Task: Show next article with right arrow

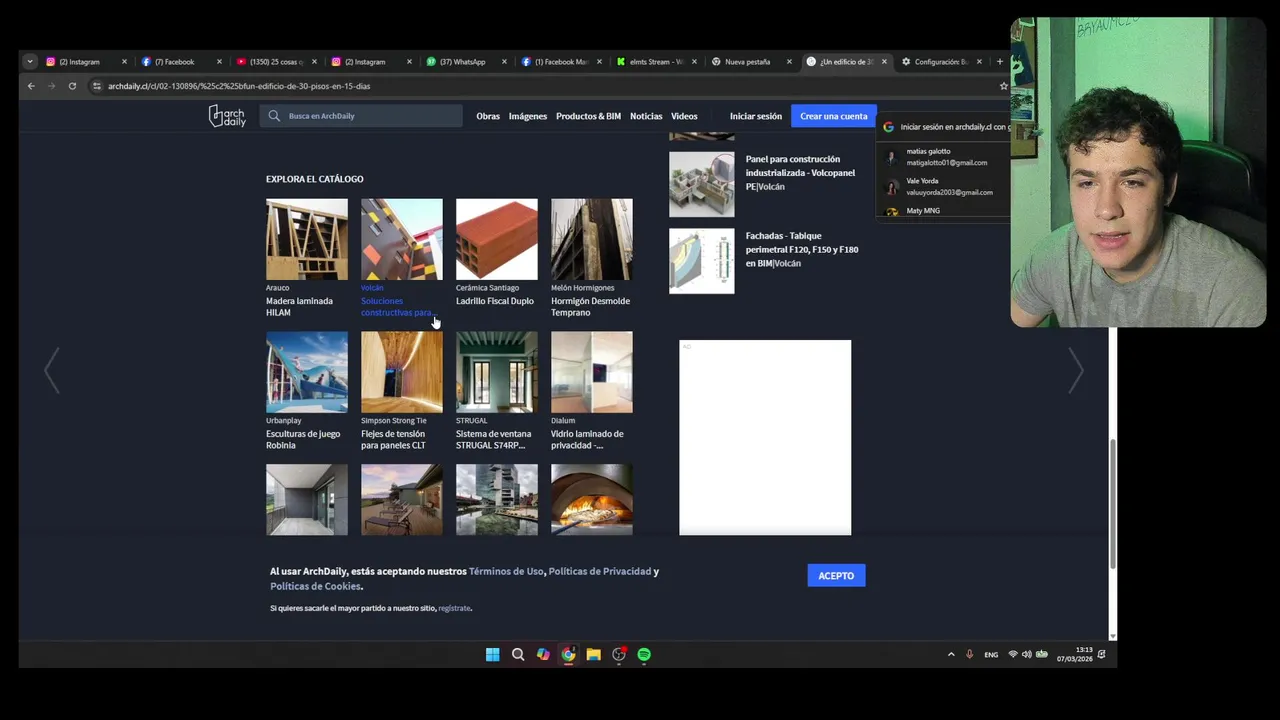Action: (1075, 371)
